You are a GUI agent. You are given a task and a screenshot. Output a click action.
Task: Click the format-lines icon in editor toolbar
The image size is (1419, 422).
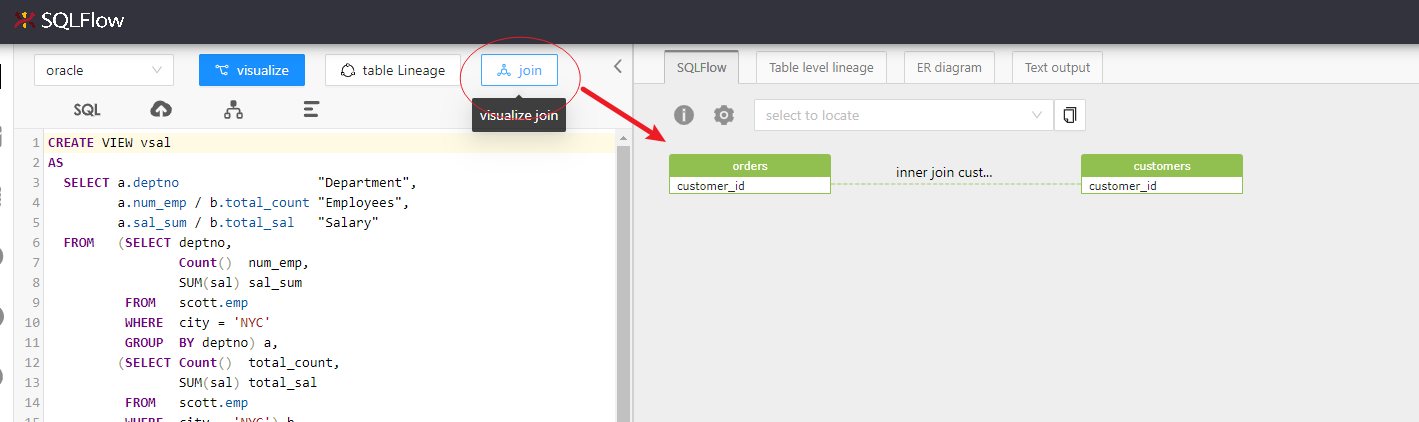pos(311,110)
